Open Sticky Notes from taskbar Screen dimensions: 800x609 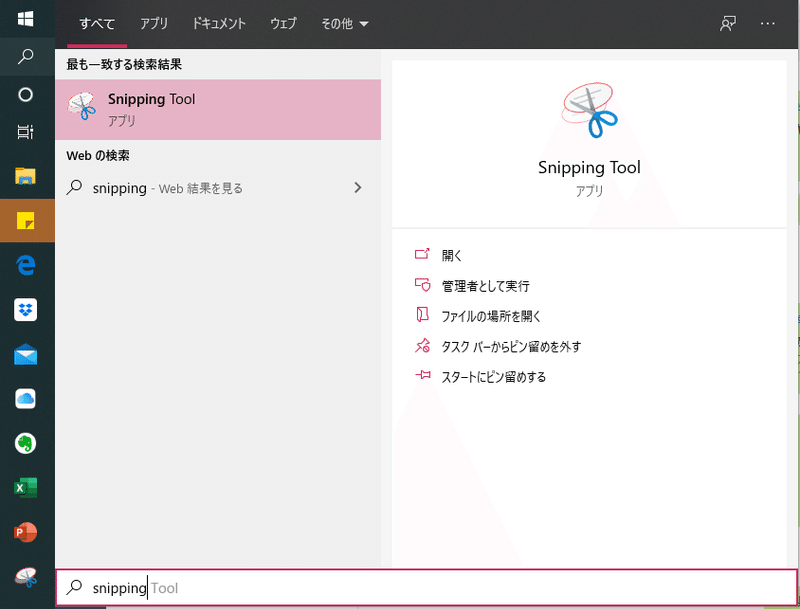(26, 220)
